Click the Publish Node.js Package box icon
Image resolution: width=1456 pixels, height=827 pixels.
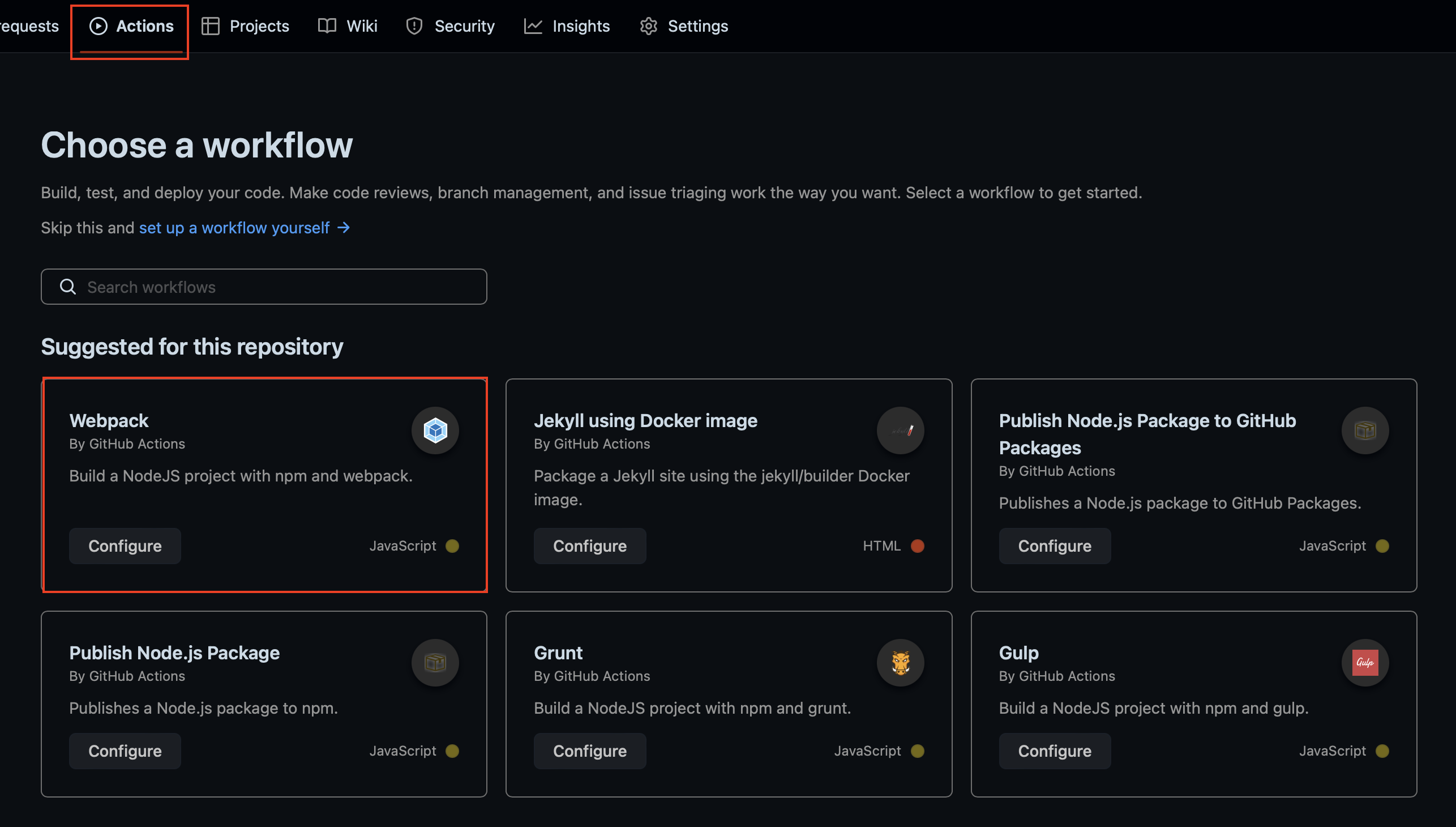pyautogui.click(x=435, y=663)
